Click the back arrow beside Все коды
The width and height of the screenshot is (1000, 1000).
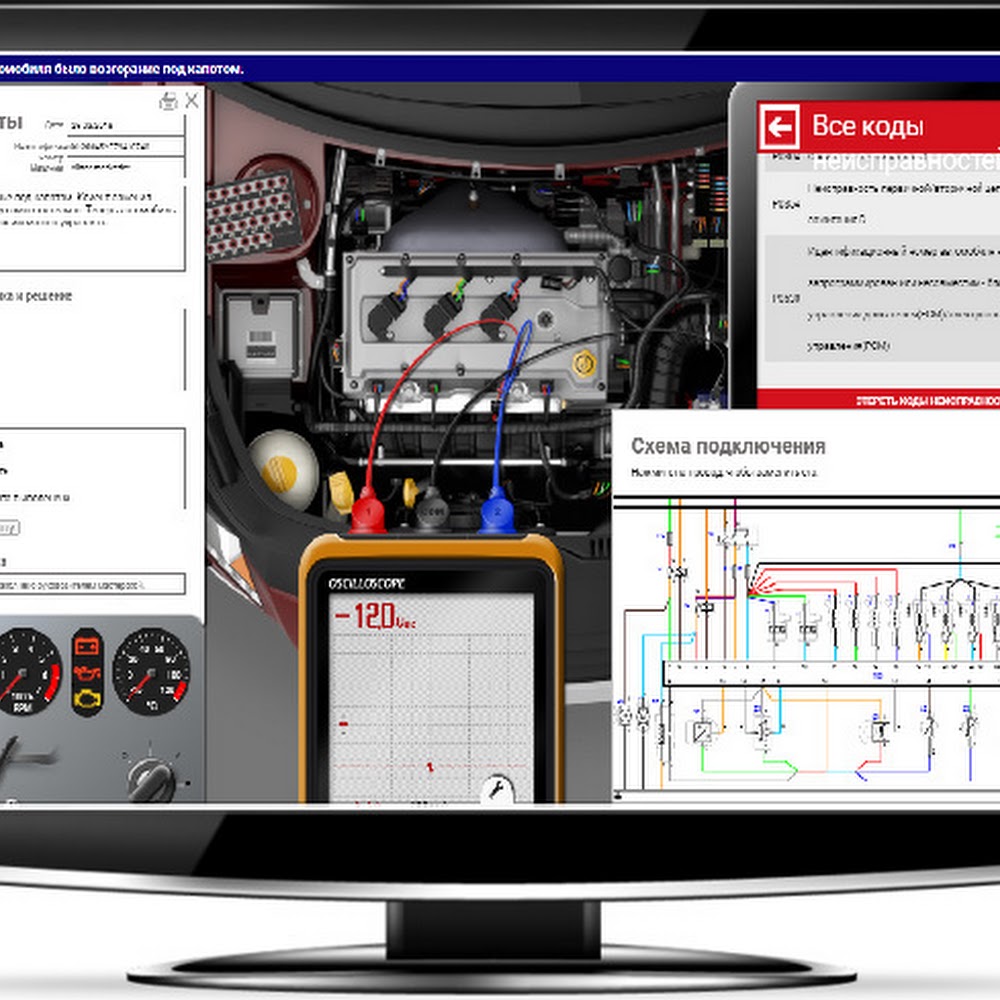(779, 128)
